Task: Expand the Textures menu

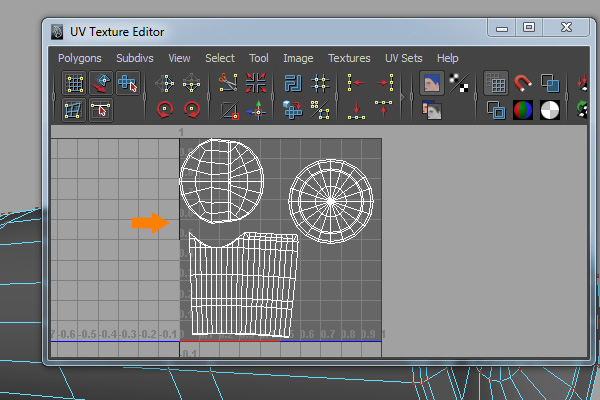Action: 349,58
